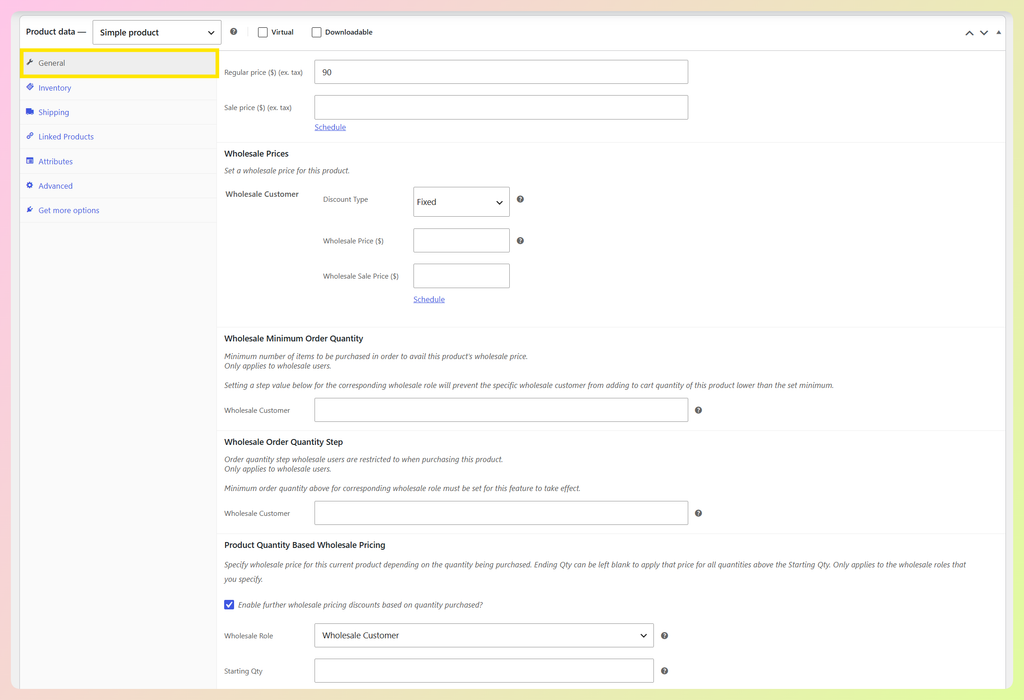The image size is (1024, 700).
Task: Click the Linked Products chain icon
Action: tap(30, 136)
